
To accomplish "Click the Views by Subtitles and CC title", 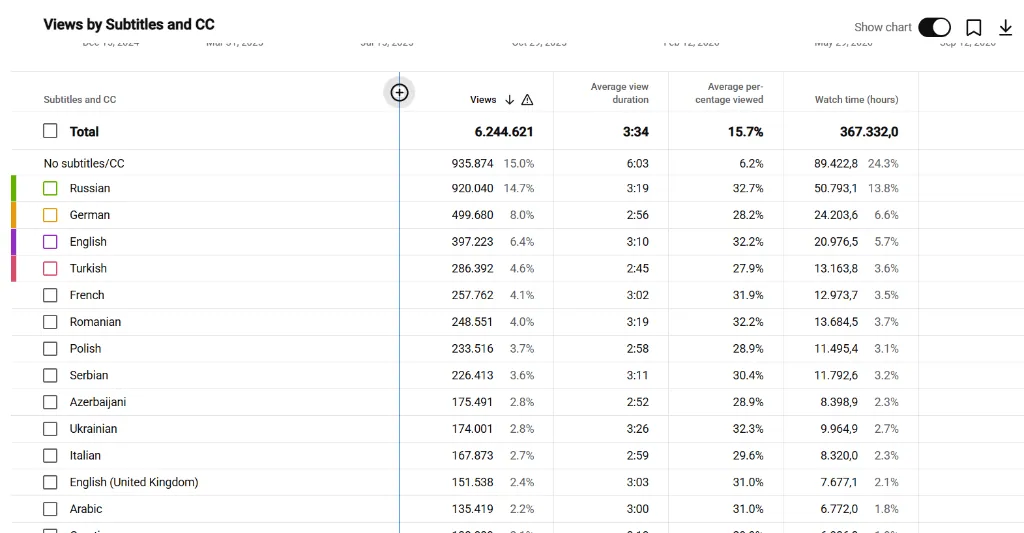I will pos(129,25).
